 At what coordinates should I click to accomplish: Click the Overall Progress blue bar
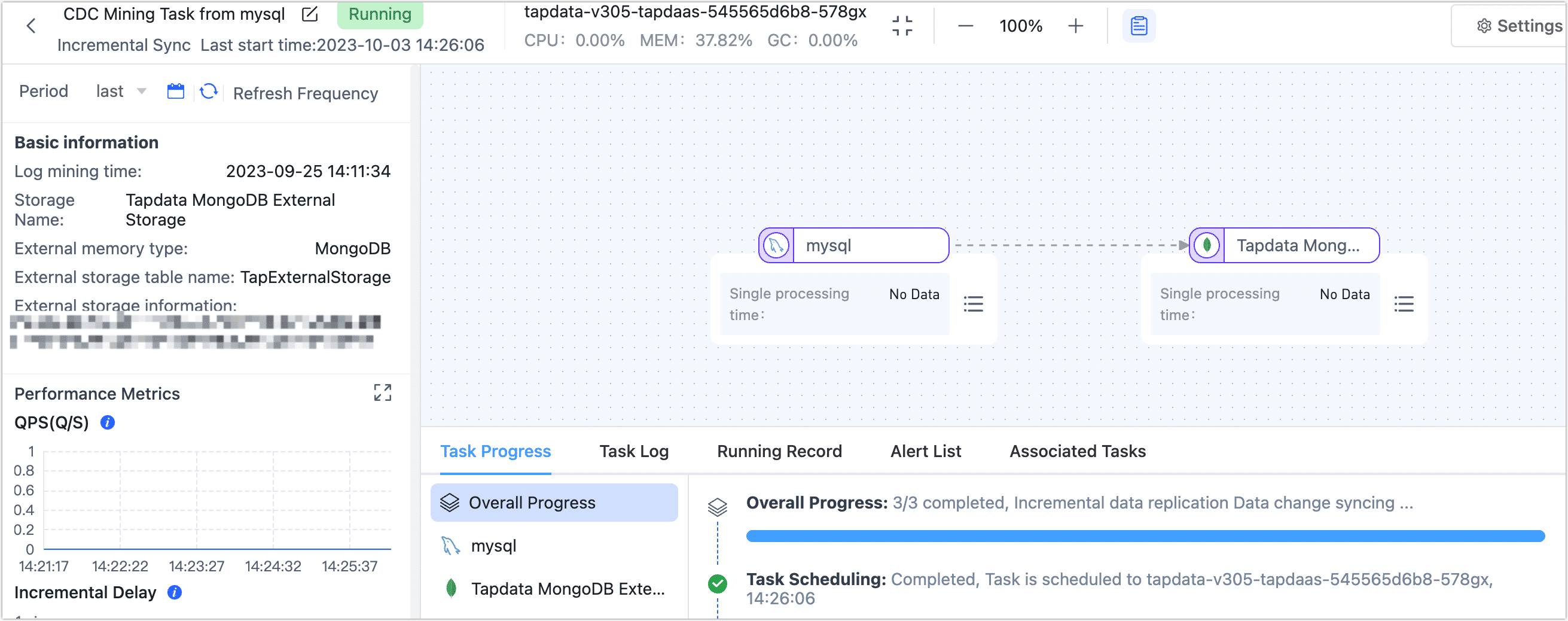pyautogui.click(x=1145, y=536)
